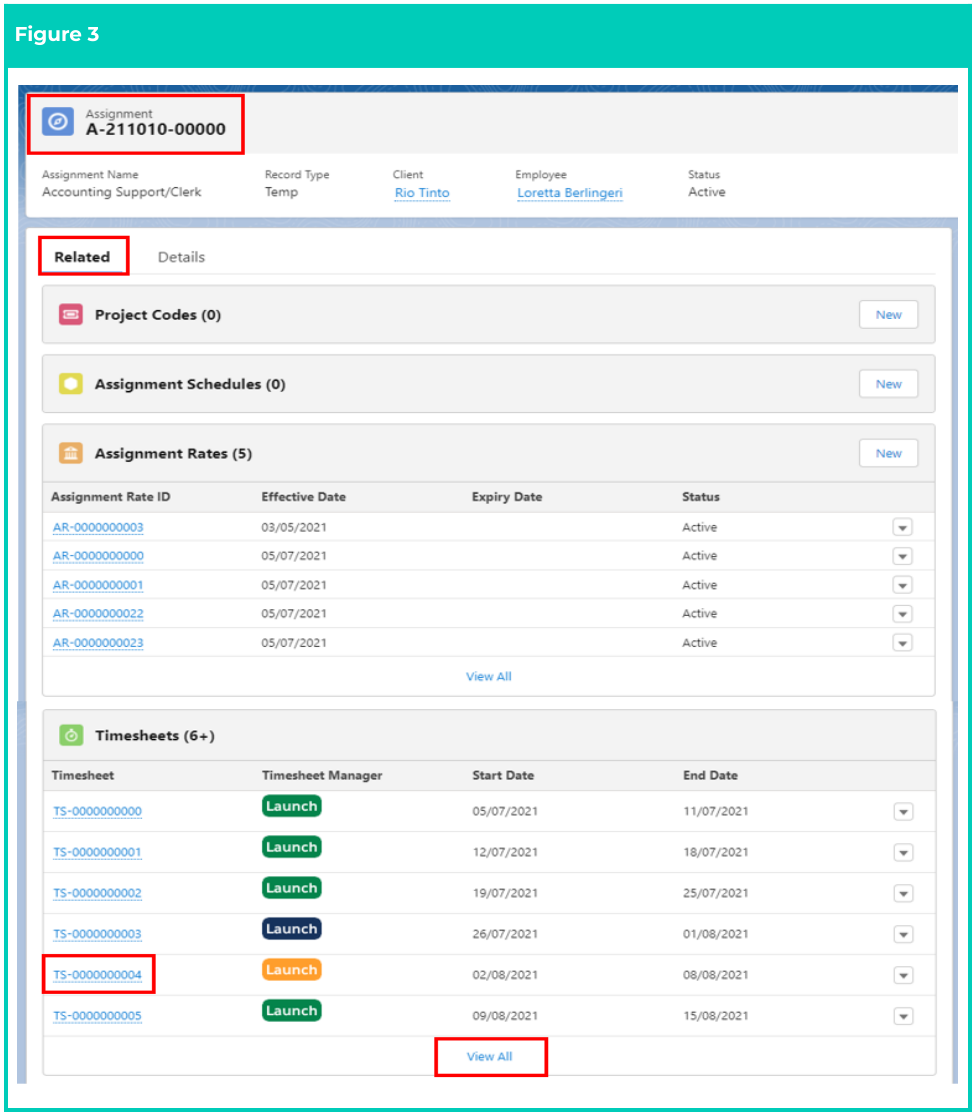Click the Project Codes section icon
This screenshot has width=976, height=1116.
[70, 315]
